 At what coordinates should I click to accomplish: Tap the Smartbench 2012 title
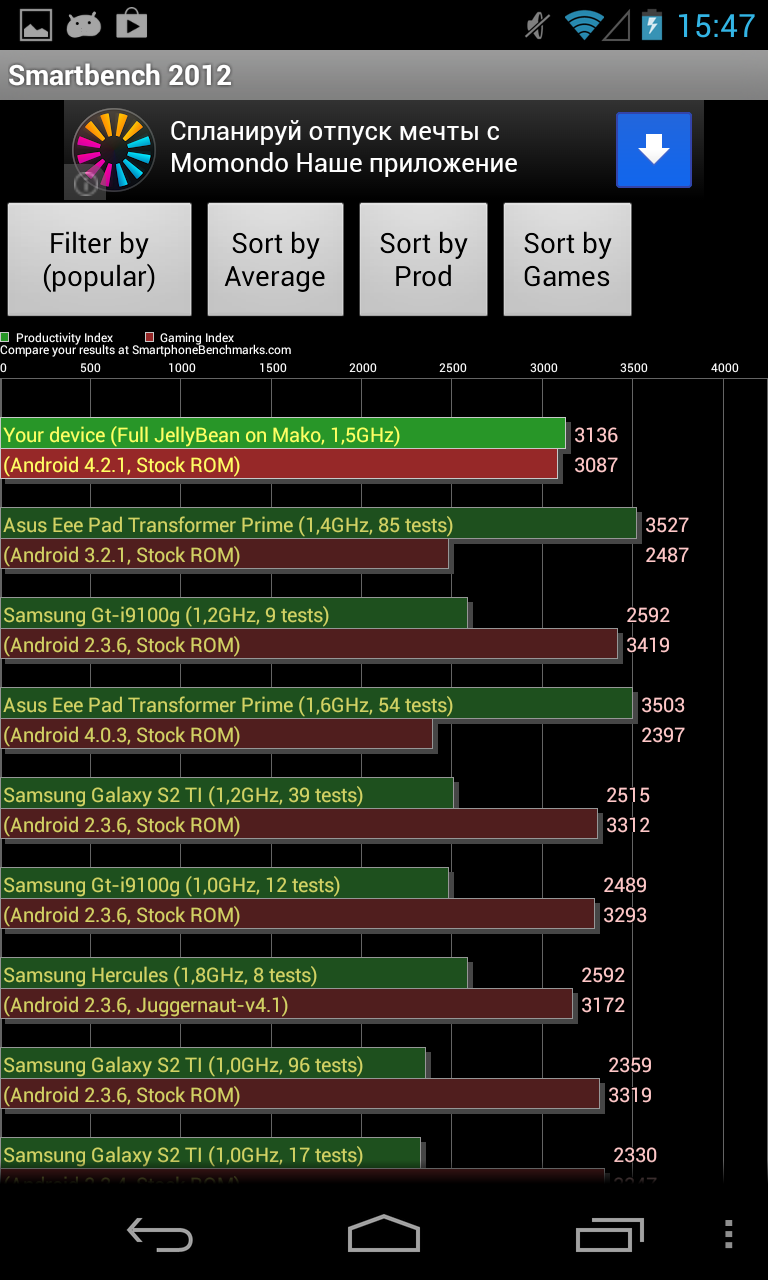[x=120, y=75]
